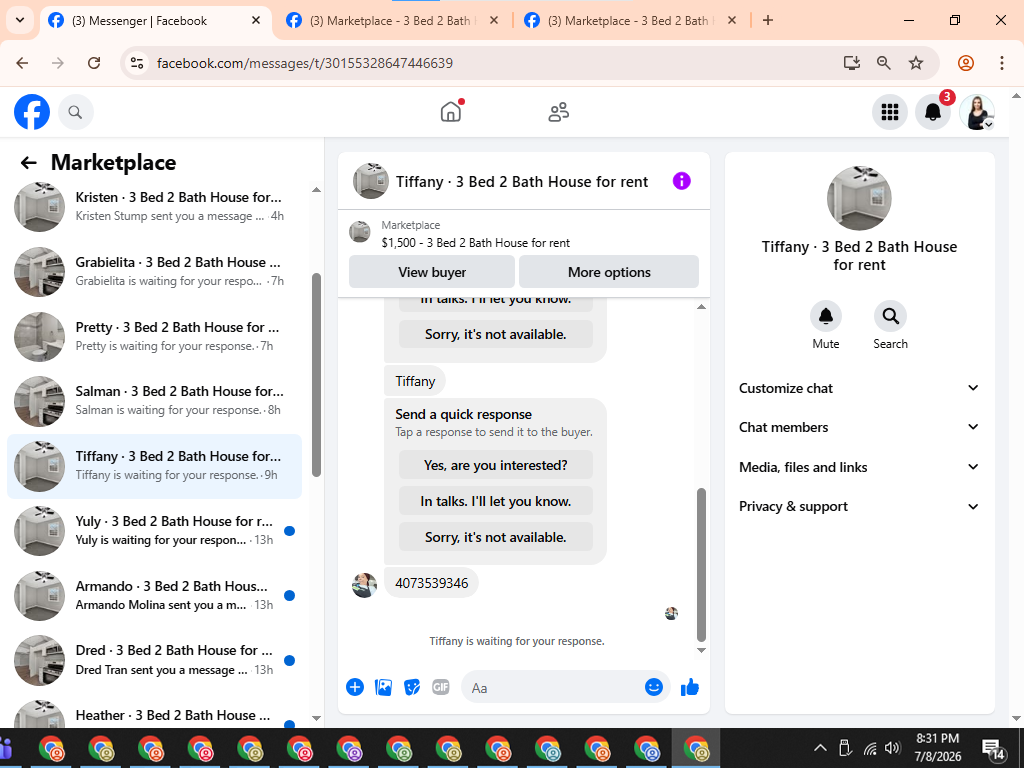Screen dimensions: 1024x768
Task: Show hidden system tray icons chevron
Action: pos(820,748)
